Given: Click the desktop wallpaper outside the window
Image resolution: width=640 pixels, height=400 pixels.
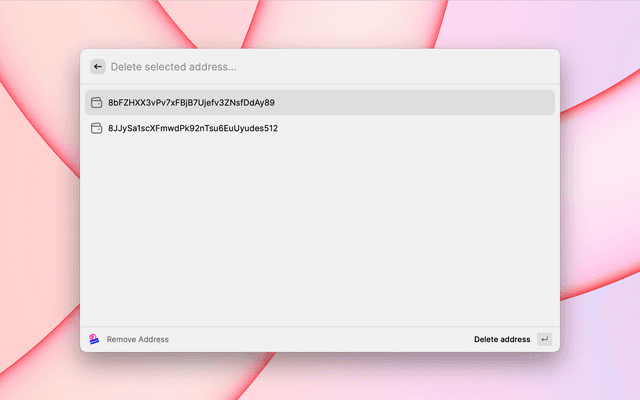Looking at the screenshot, I should (x=600, y=200).
